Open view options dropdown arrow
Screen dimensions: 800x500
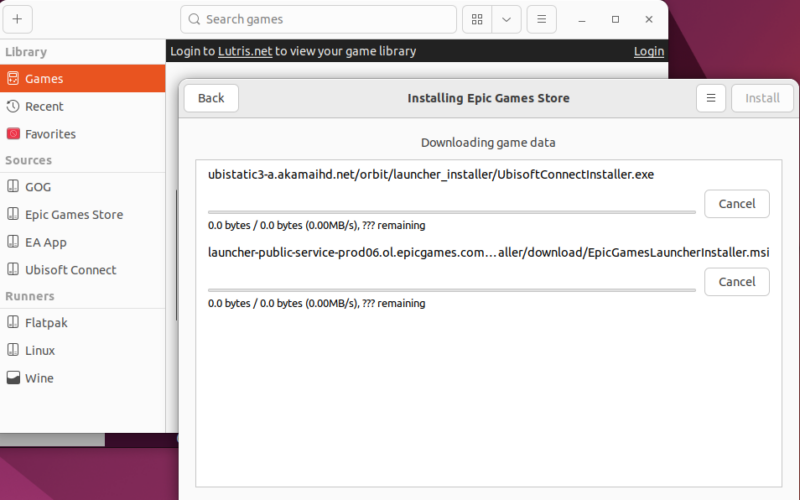(506, 19)
